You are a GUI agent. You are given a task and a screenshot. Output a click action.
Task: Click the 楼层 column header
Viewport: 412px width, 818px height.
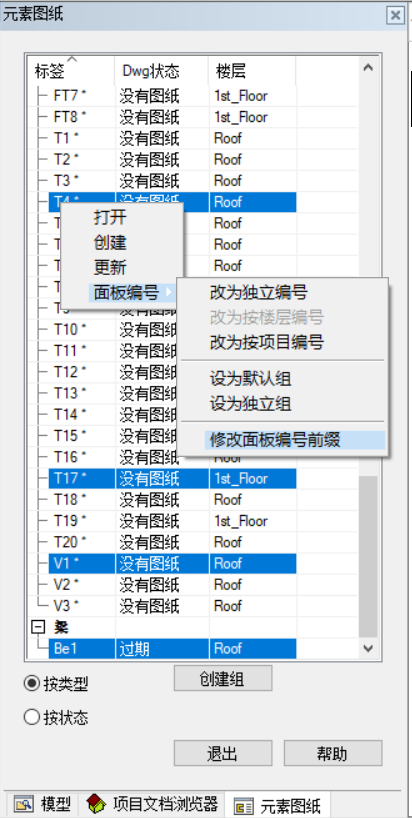pyautogui.click(x=252, y=71)
